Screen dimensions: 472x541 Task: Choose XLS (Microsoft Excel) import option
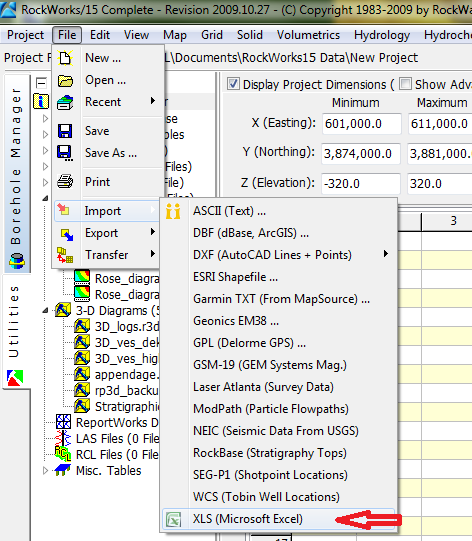[279, 519]
